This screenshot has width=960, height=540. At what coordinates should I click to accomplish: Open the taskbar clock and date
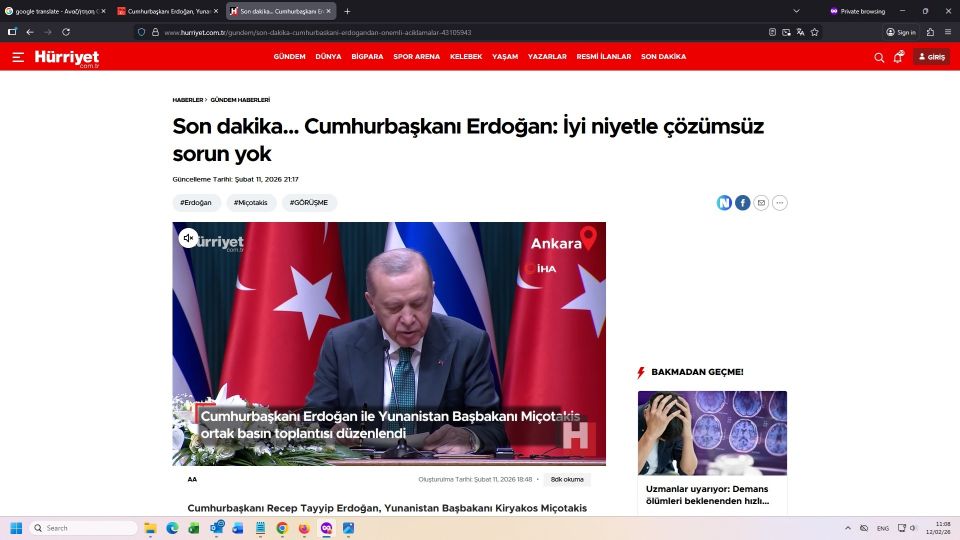click(x=939, y=528)
